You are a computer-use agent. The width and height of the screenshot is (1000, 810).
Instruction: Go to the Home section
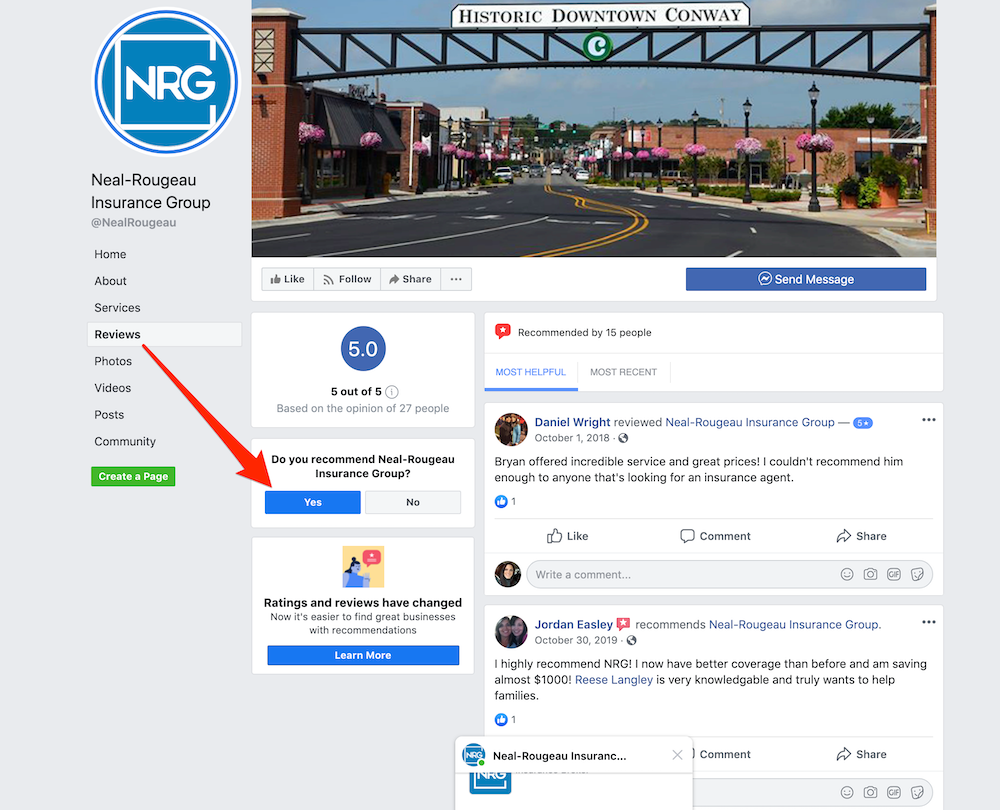(x=110, y=254)
